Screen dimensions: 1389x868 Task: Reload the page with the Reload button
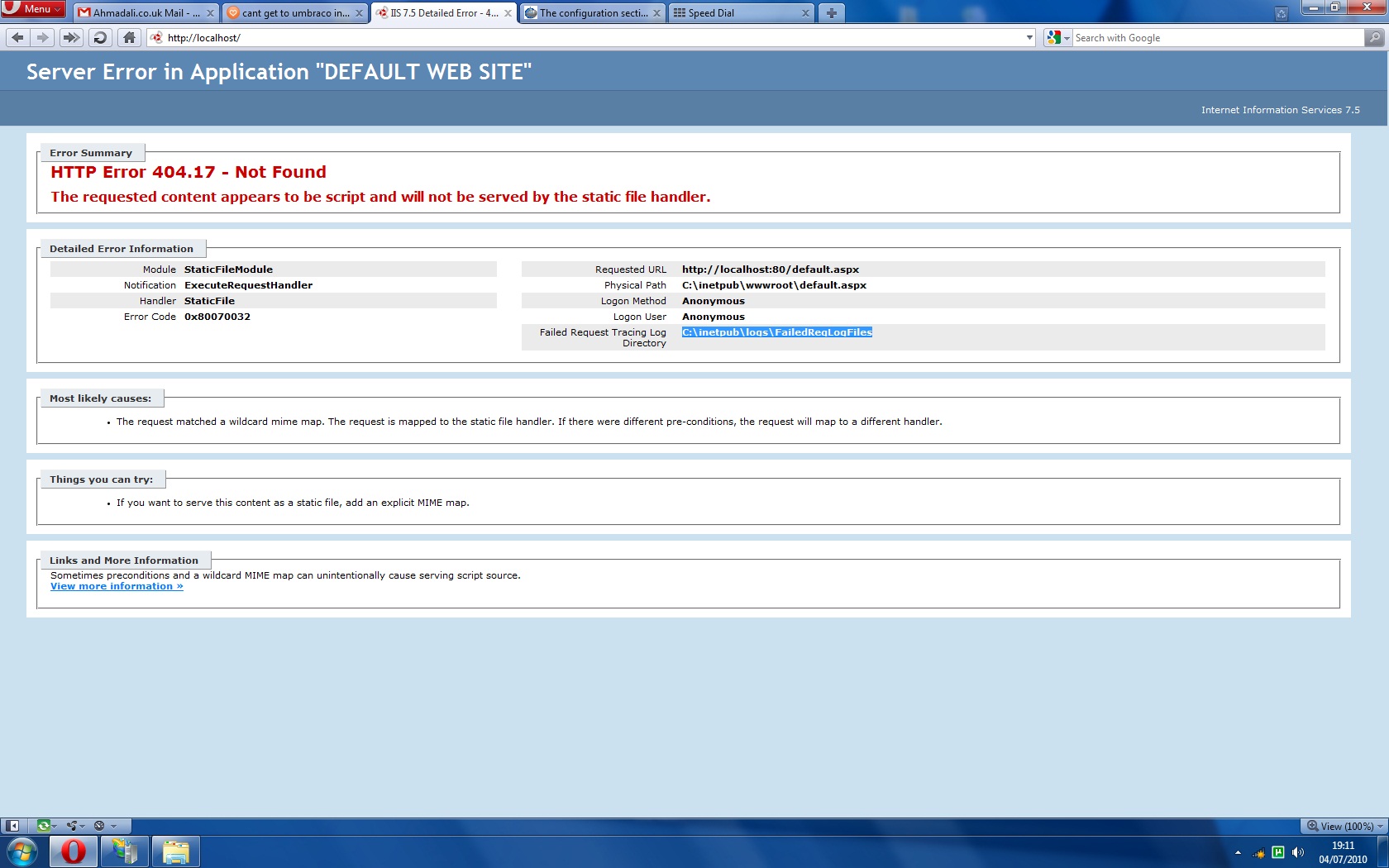click(100, 37)
